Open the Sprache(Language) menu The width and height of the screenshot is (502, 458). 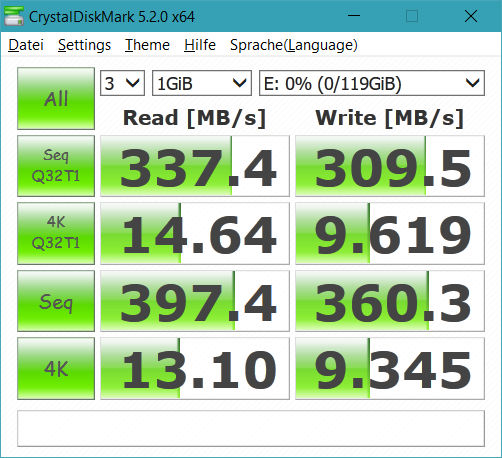(x=294, y=45)
